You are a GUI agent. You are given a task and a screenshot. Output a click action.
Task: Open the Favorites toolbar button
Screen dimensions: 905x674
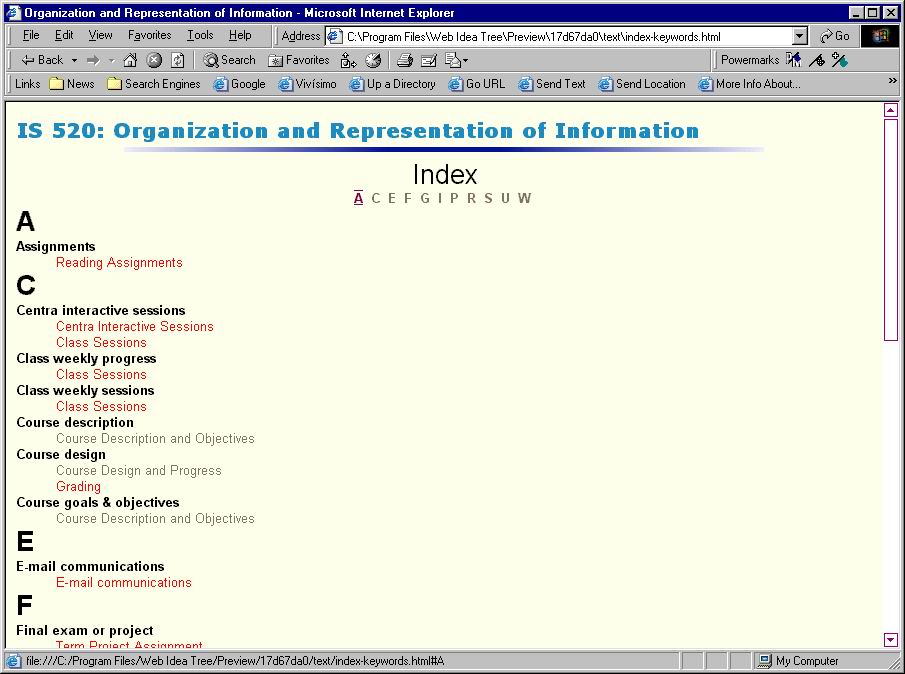[x=298, y=60]
